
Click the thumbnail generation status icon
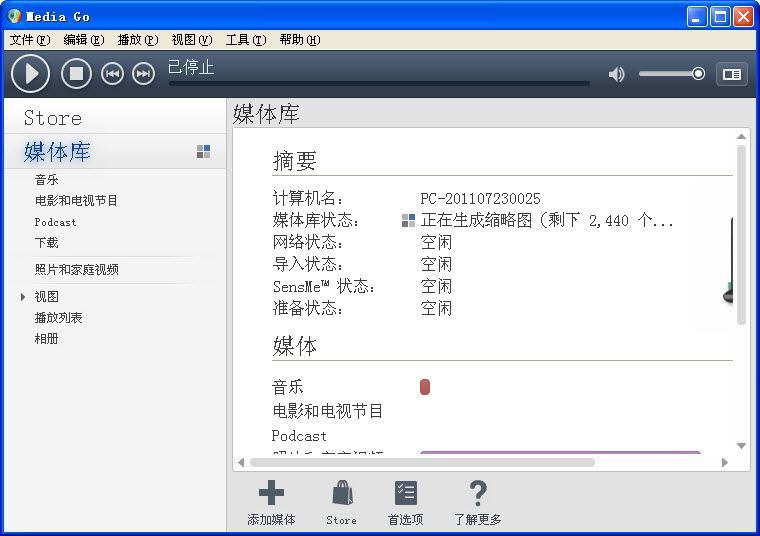(409, 221)
